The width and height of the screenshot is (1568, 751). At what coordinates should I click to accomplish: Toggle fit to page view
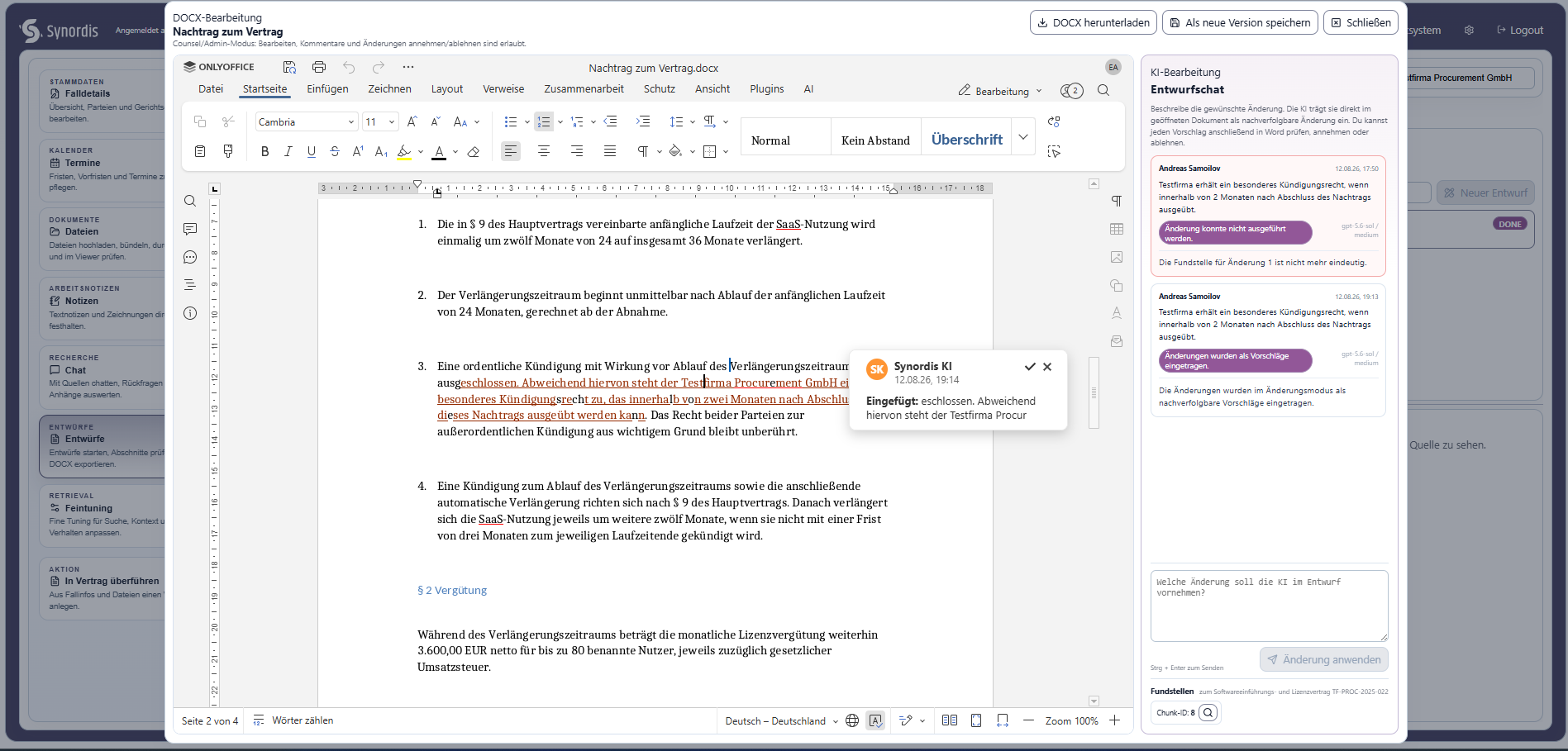pos(976,720)
